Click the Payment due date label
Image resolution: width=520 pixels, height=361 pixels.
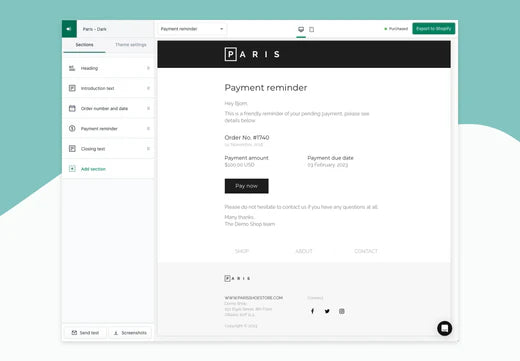[330, 158]
